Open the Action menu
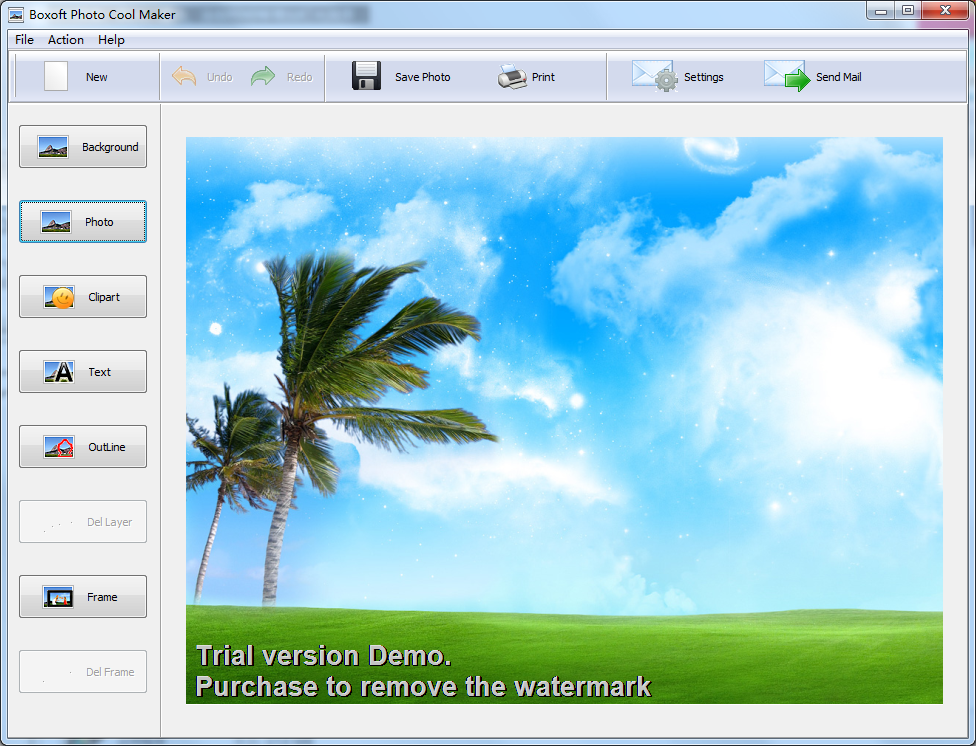This screenshot has width=976, height=746. [65, 40]
